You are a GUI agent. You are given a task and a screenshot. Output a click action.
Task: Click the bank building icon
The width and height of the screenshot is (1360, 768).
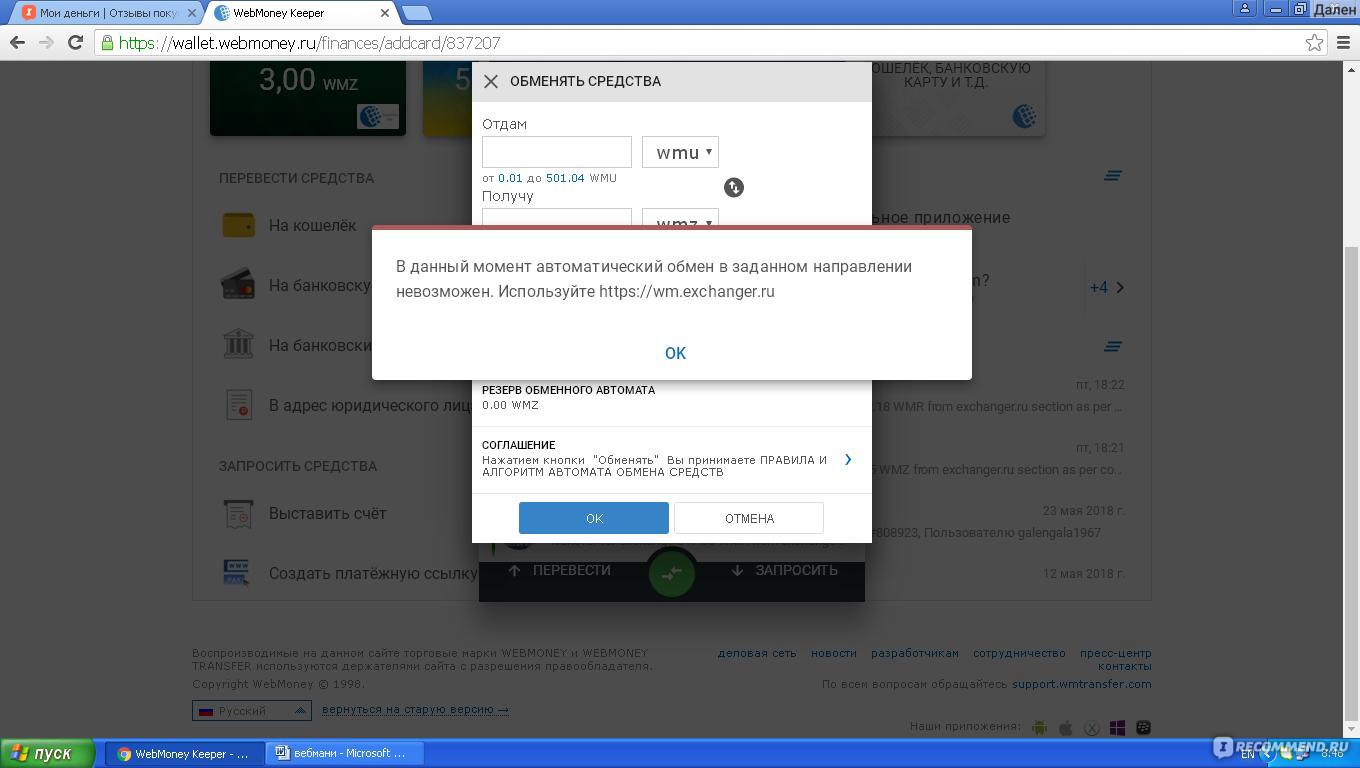pos(238,345)
